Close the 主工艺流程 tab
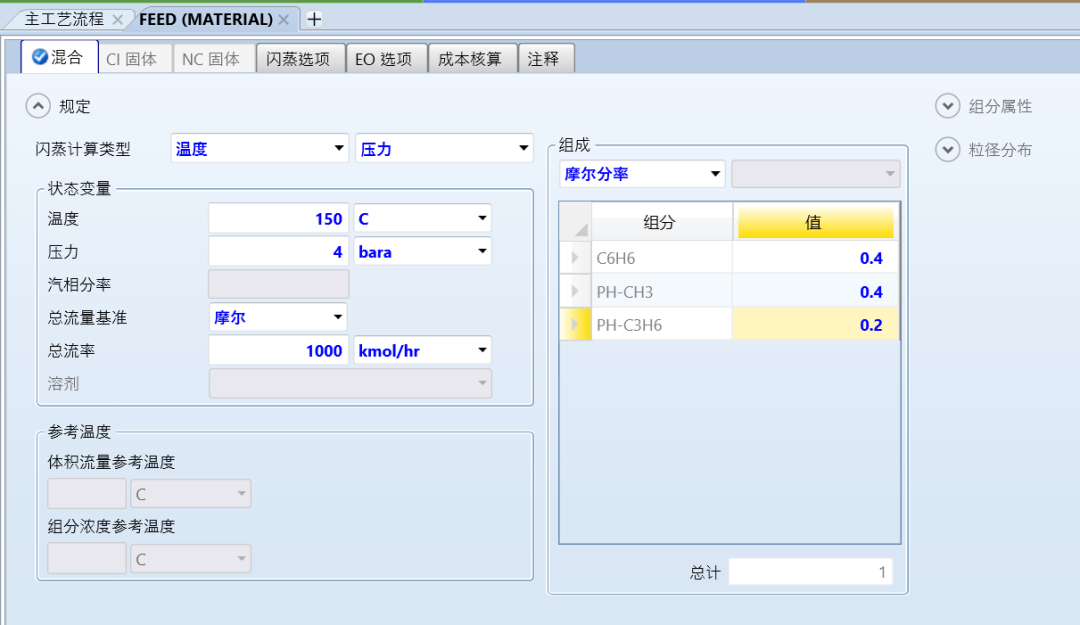Screen dimensions: 1080x625 (118, 19)
